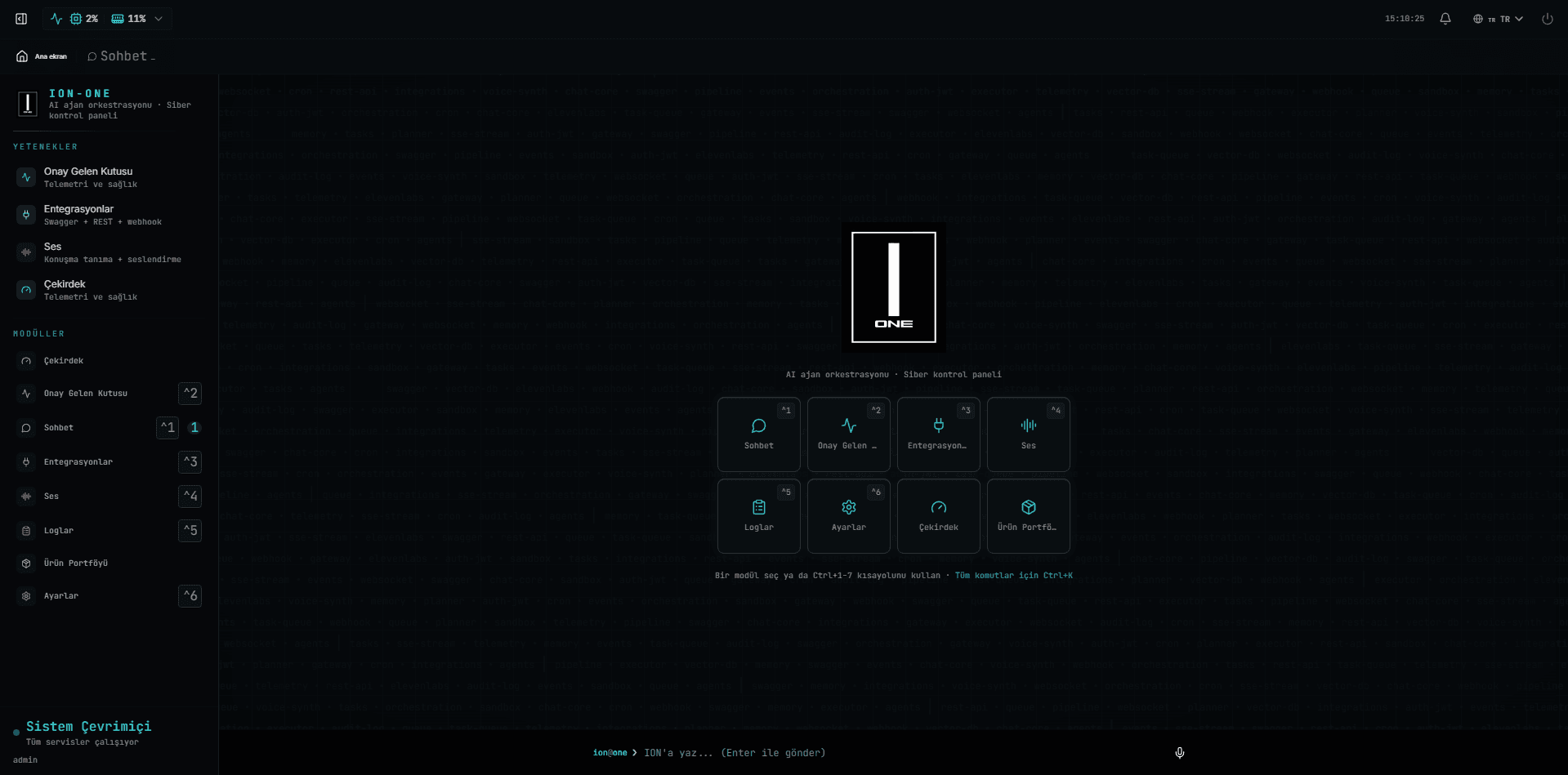Viewport: 1568px width, 775px height.
Task: Click Tüm komutlar için Ctrl+K link
Action: pyautogui.click(x=1014, y=576)
